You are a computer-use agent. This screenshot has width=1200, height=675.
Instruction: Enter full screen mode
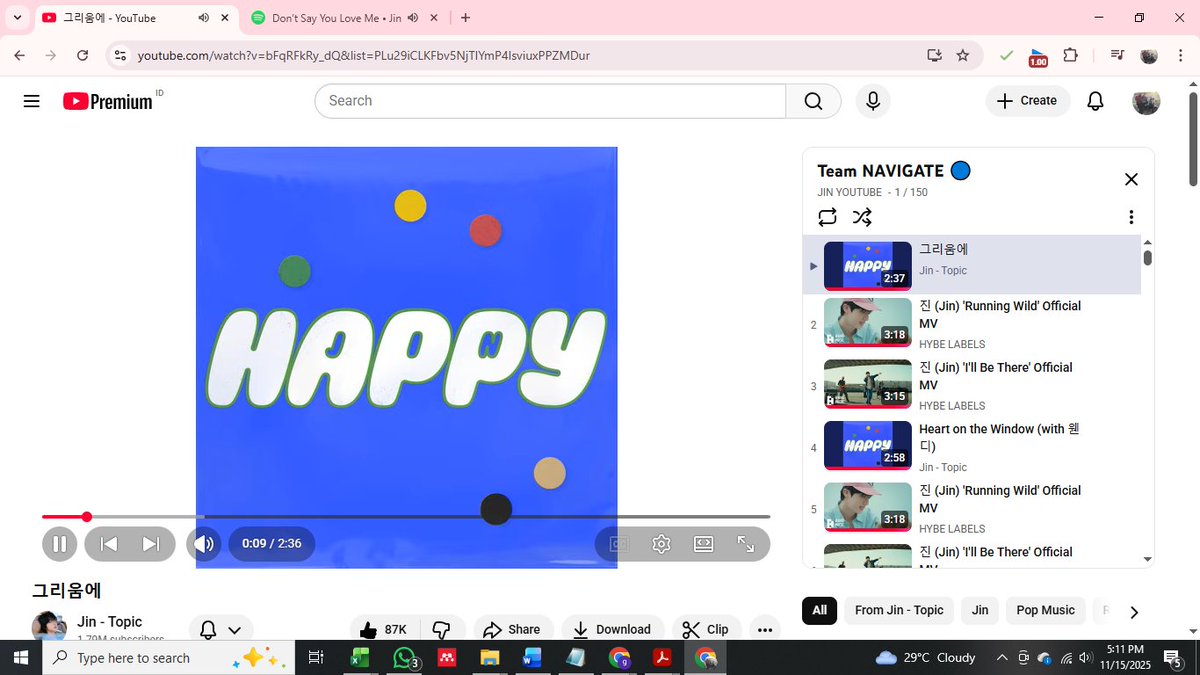pos(746,544)
